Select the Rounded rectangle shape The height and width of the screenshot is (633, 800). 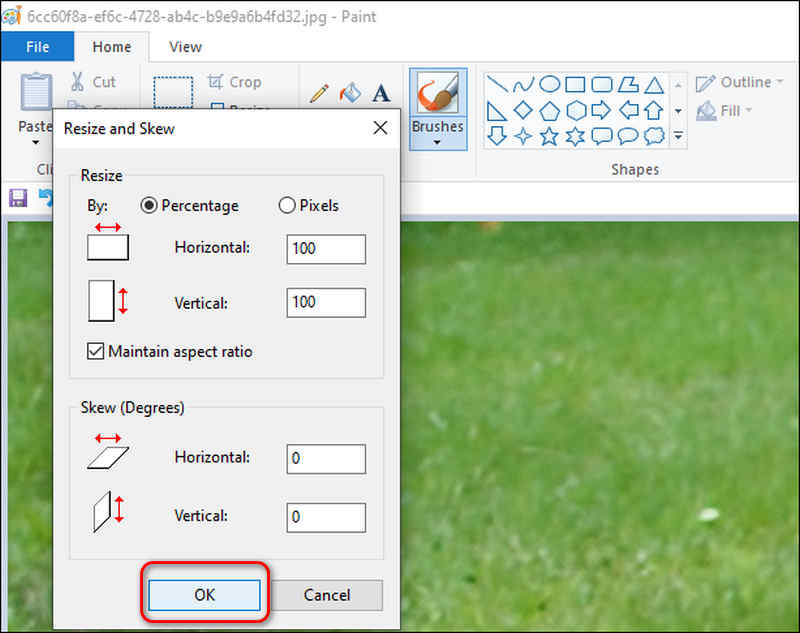point(602,84)
